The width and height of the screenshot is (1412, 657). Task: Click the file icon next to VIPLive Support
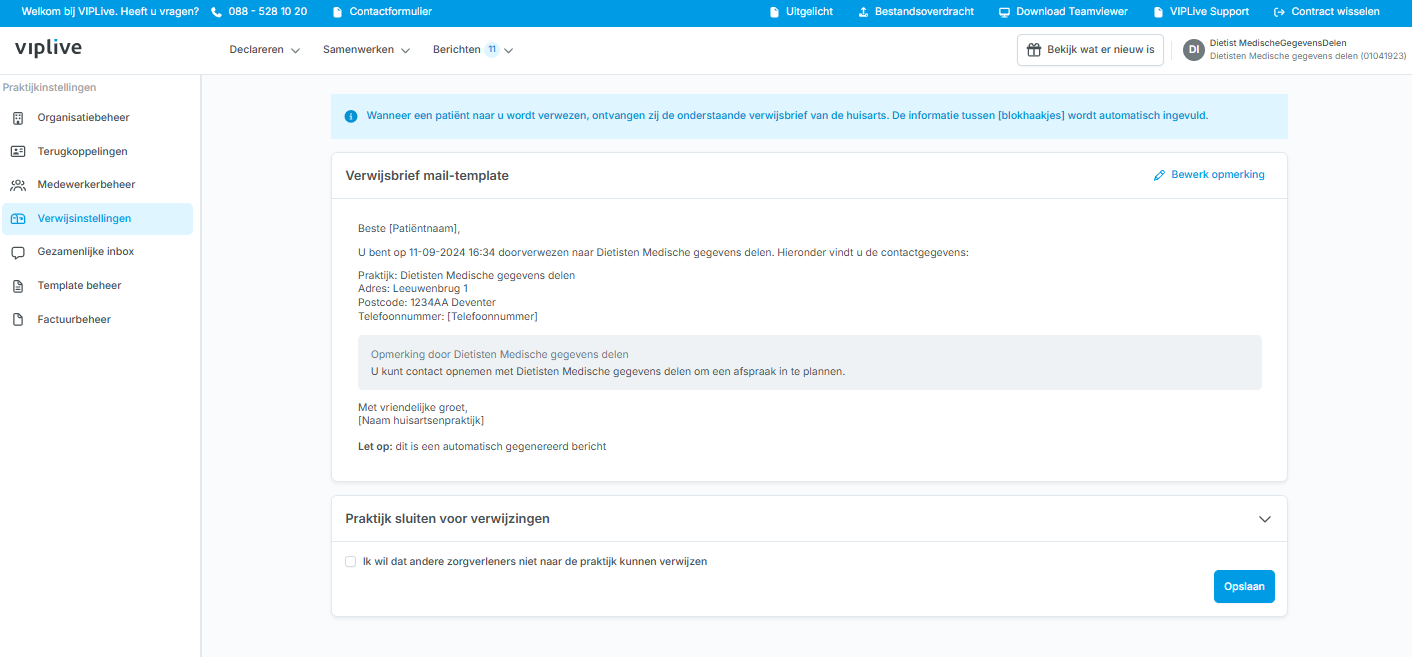1158,12
